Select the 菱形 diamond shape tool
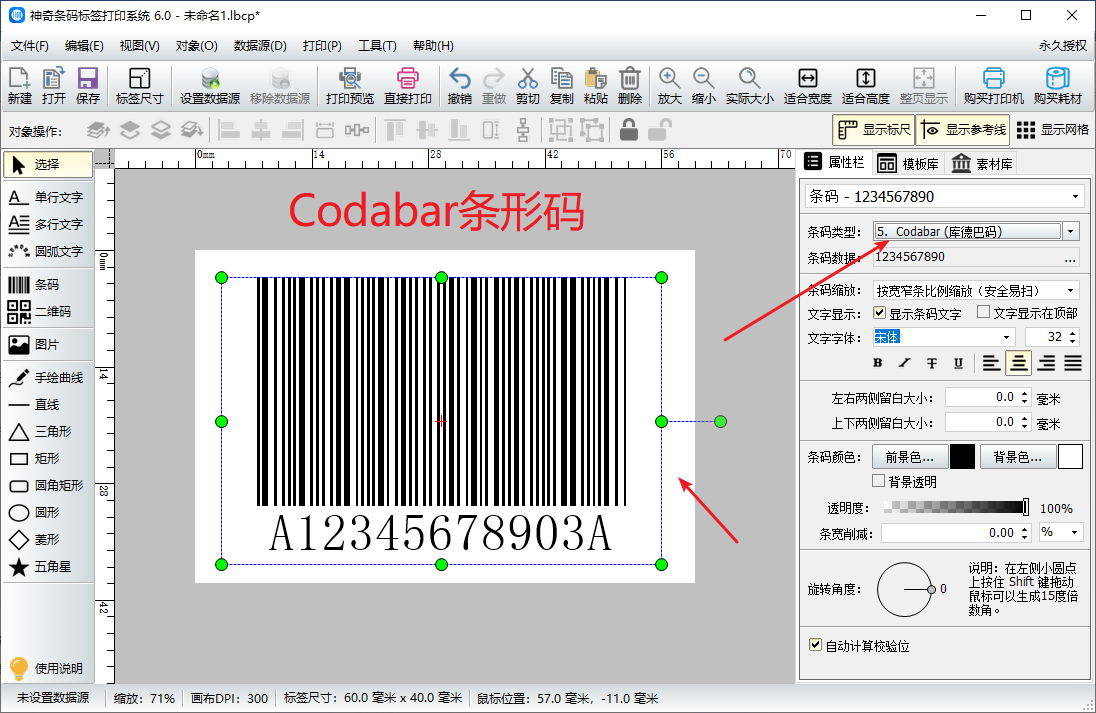The width and height of the screenshot is (1096, 713). 48,540
